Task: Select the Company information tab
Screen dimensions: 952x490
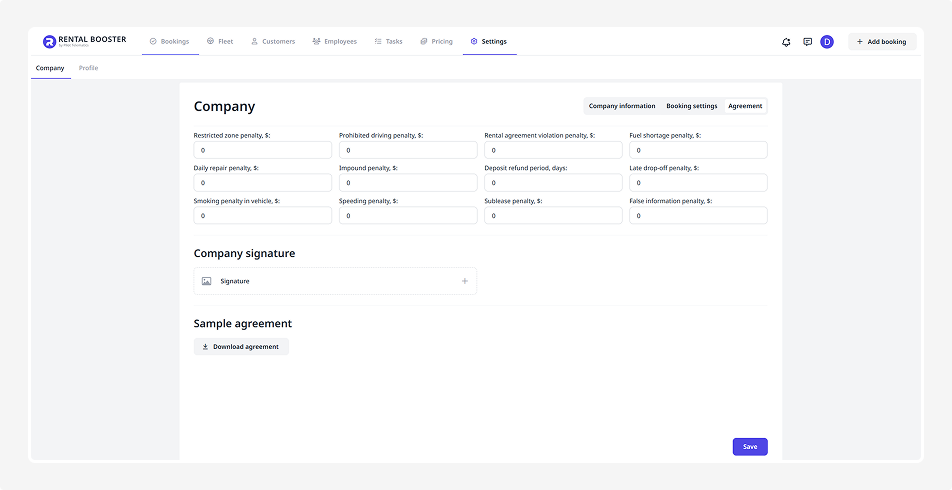Action: point(622,106)
